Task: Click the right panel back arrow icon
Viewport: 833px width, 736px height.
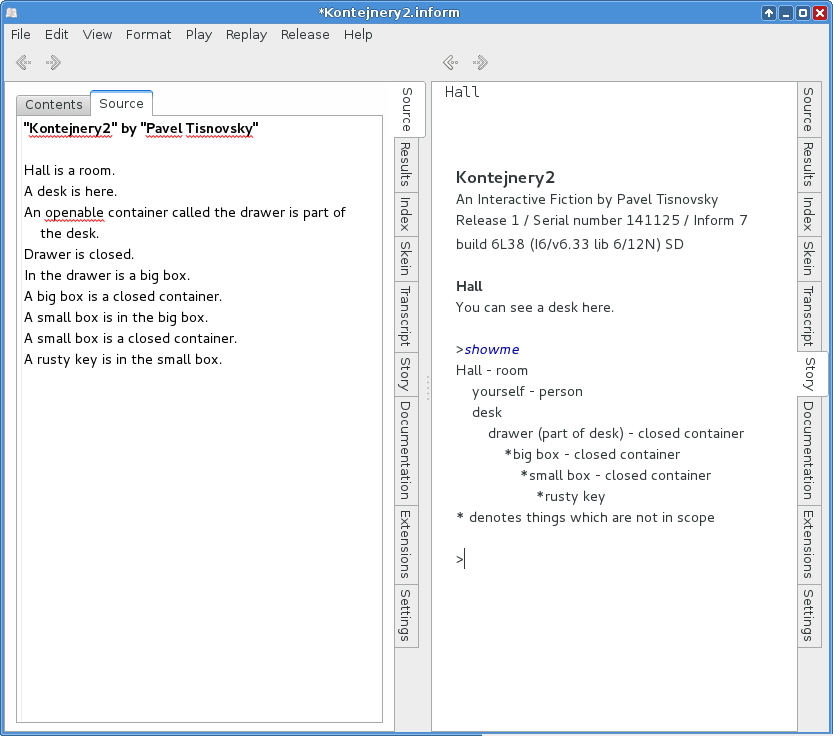Action: pyautogui.click(x=451, y=63)
